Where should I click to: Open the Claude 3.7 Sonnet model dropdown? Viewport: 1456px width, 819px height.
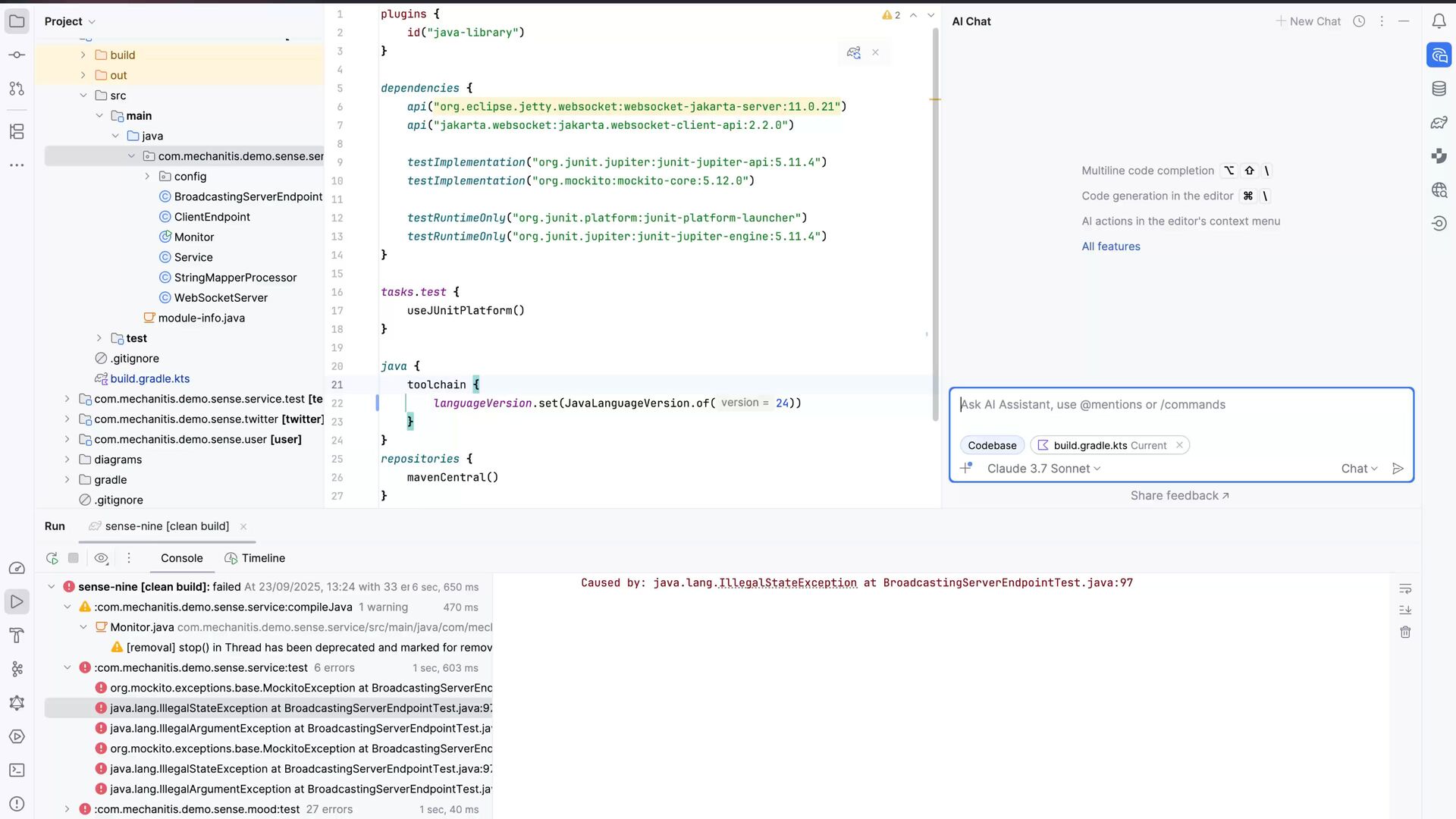(x=1043, y=469)
